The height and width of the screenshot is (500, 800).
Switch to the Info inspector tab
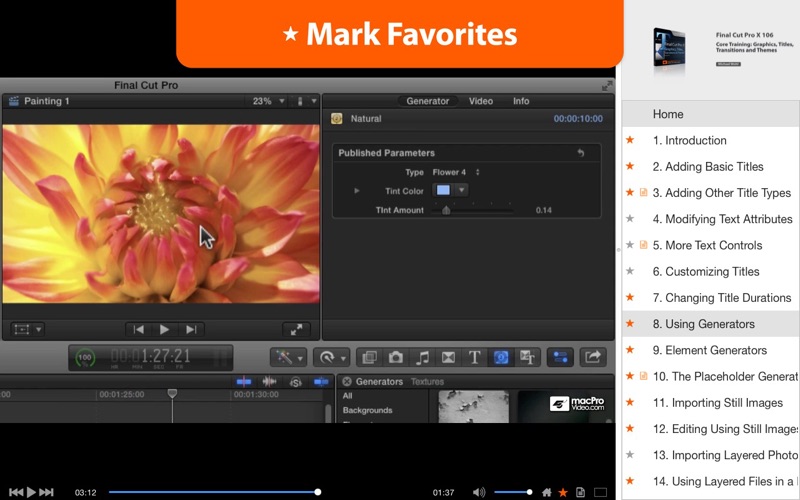(521, 101)
